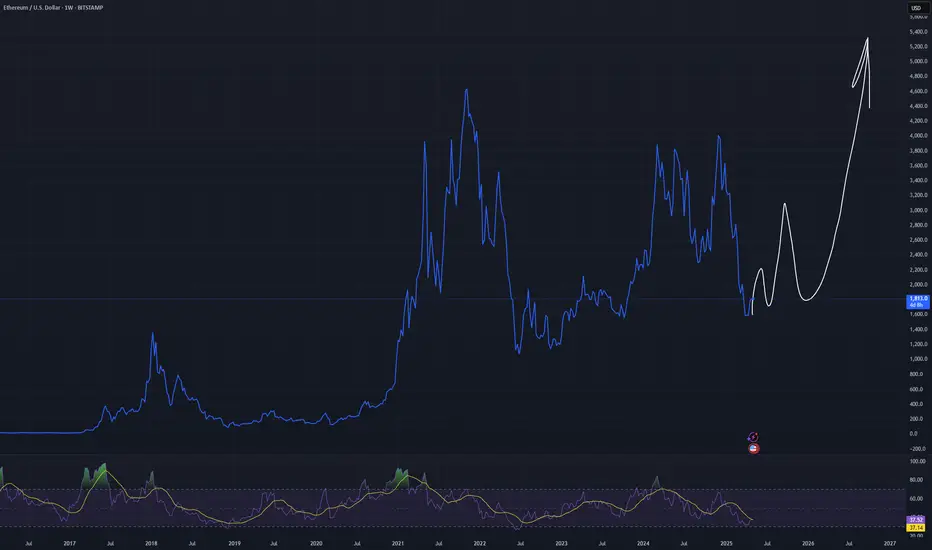
Task: Click the 2026 label on time axis
Action: point(808,543)
